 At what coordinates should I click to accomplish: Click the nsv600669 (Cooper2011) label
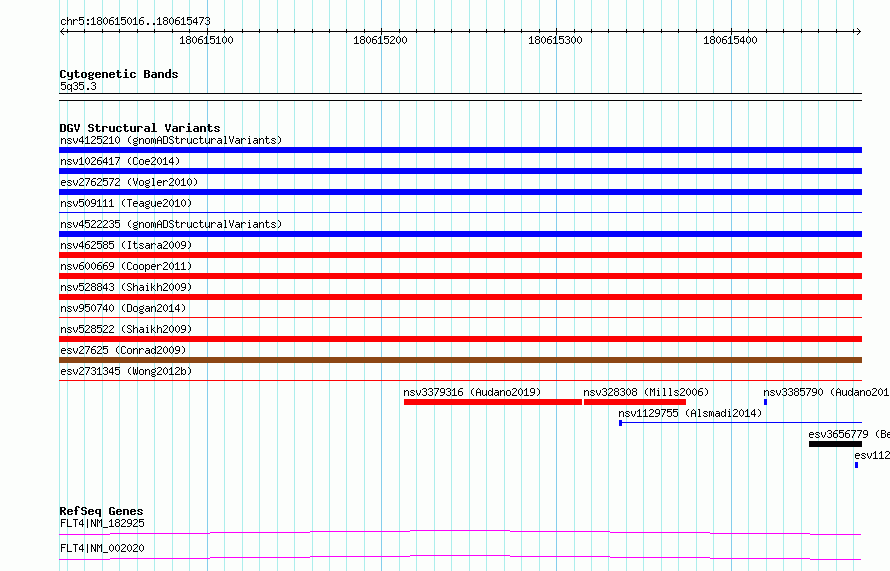click(126, 266)
